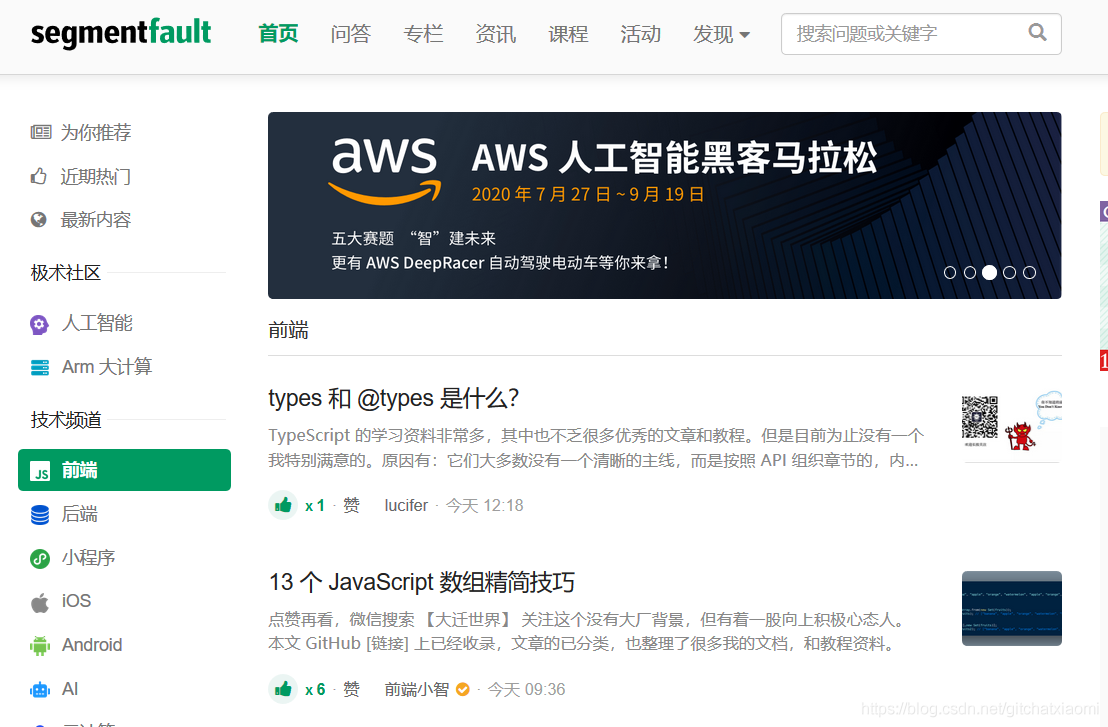1108x727 pixels.
Task: Open the 课程 nav tab
Action: coord(568,33)
